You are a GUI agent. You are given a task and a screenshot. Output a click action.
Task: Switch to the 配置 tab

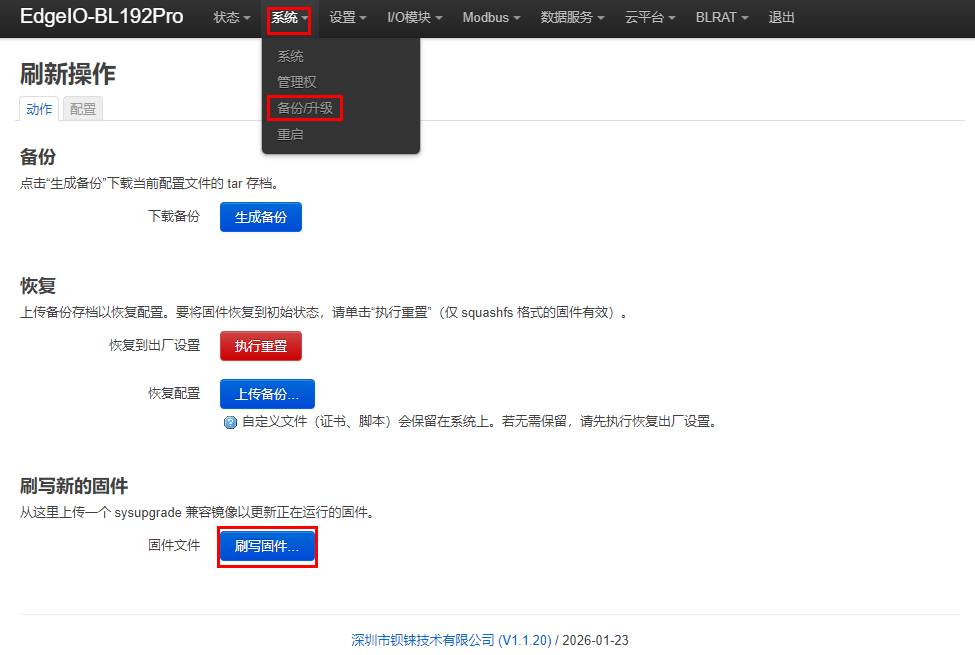click(x=83, y=109)
